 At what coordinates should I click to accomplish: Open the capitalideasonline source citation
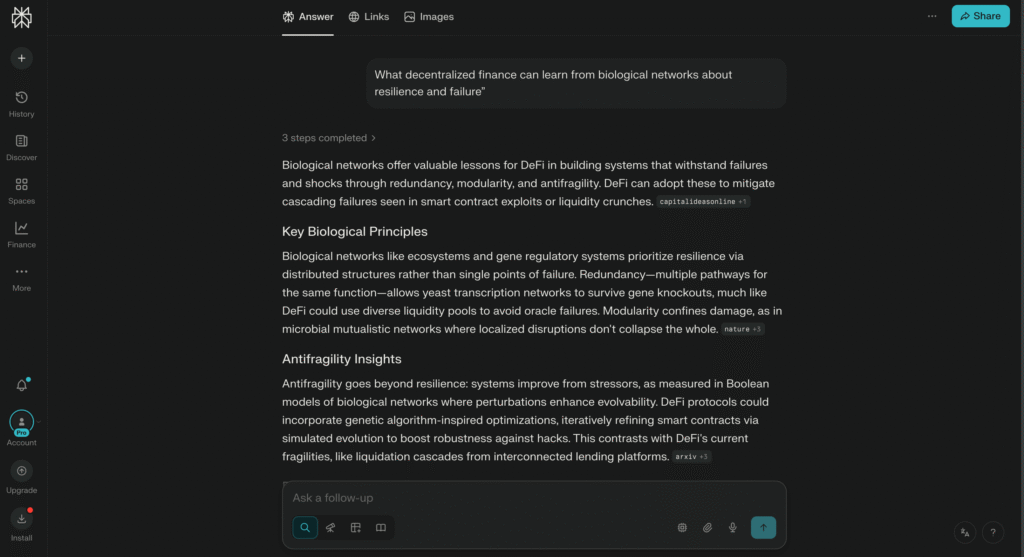(x=697, y=202)
